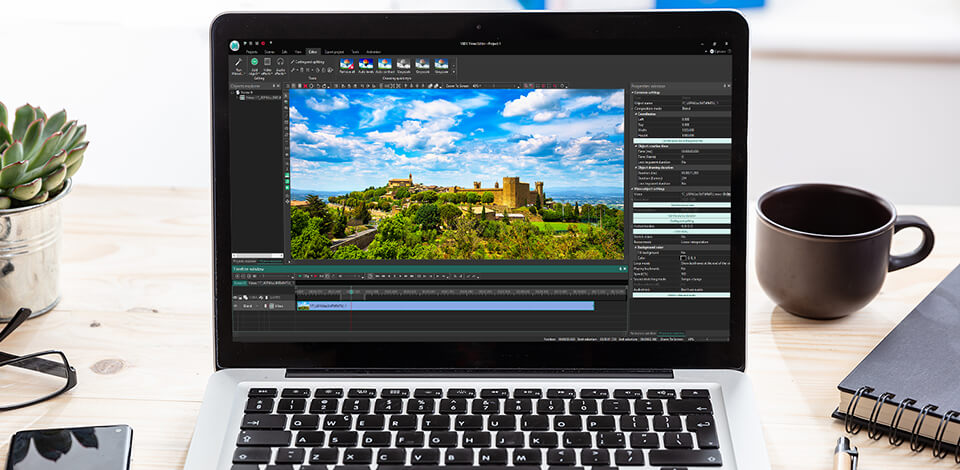Click the timeline playhead marker
This screenshot has width=960, height=470.
(351, 292)
